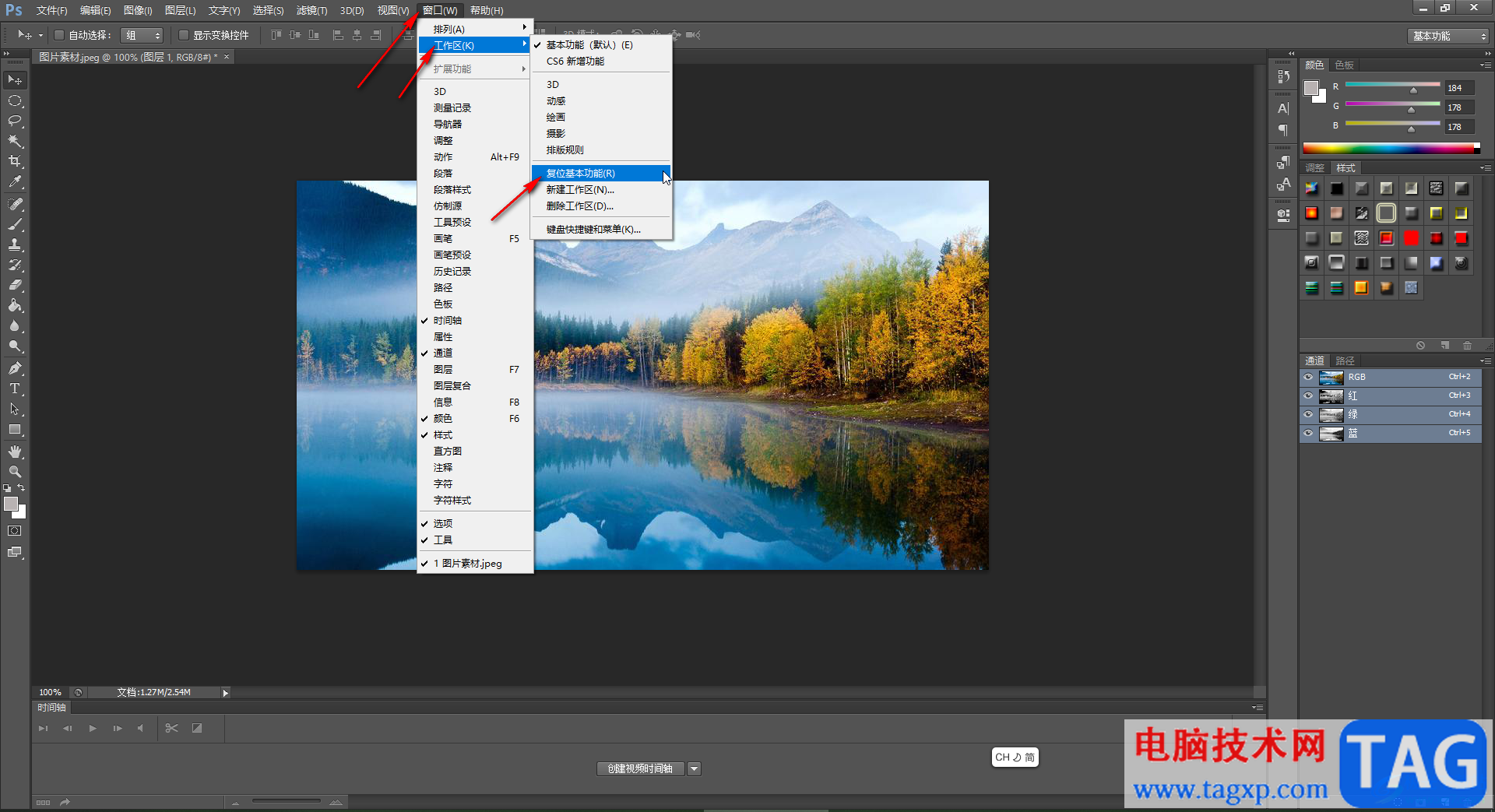The image size is (1495, 812).
Task: Change screen mode icon in toolbox
Action: point(15,552)
